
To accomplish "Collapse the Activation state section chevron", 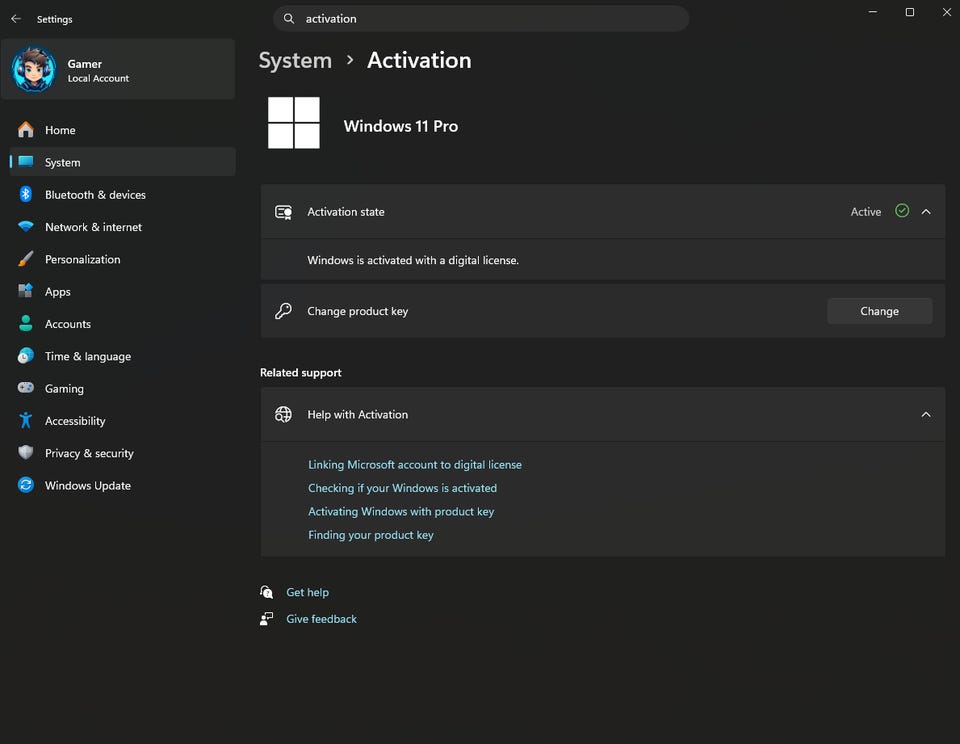I will (x=926, y=212).
